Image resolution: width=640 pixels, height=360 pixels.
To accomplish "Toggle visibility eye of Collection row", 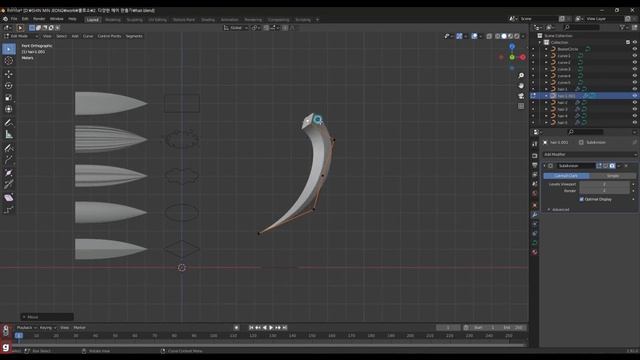I will coord(634,42).
